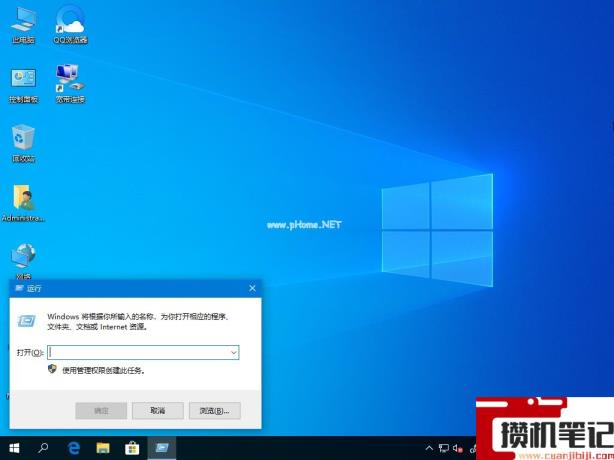Open taskbar search magnifier

point(43,448)
